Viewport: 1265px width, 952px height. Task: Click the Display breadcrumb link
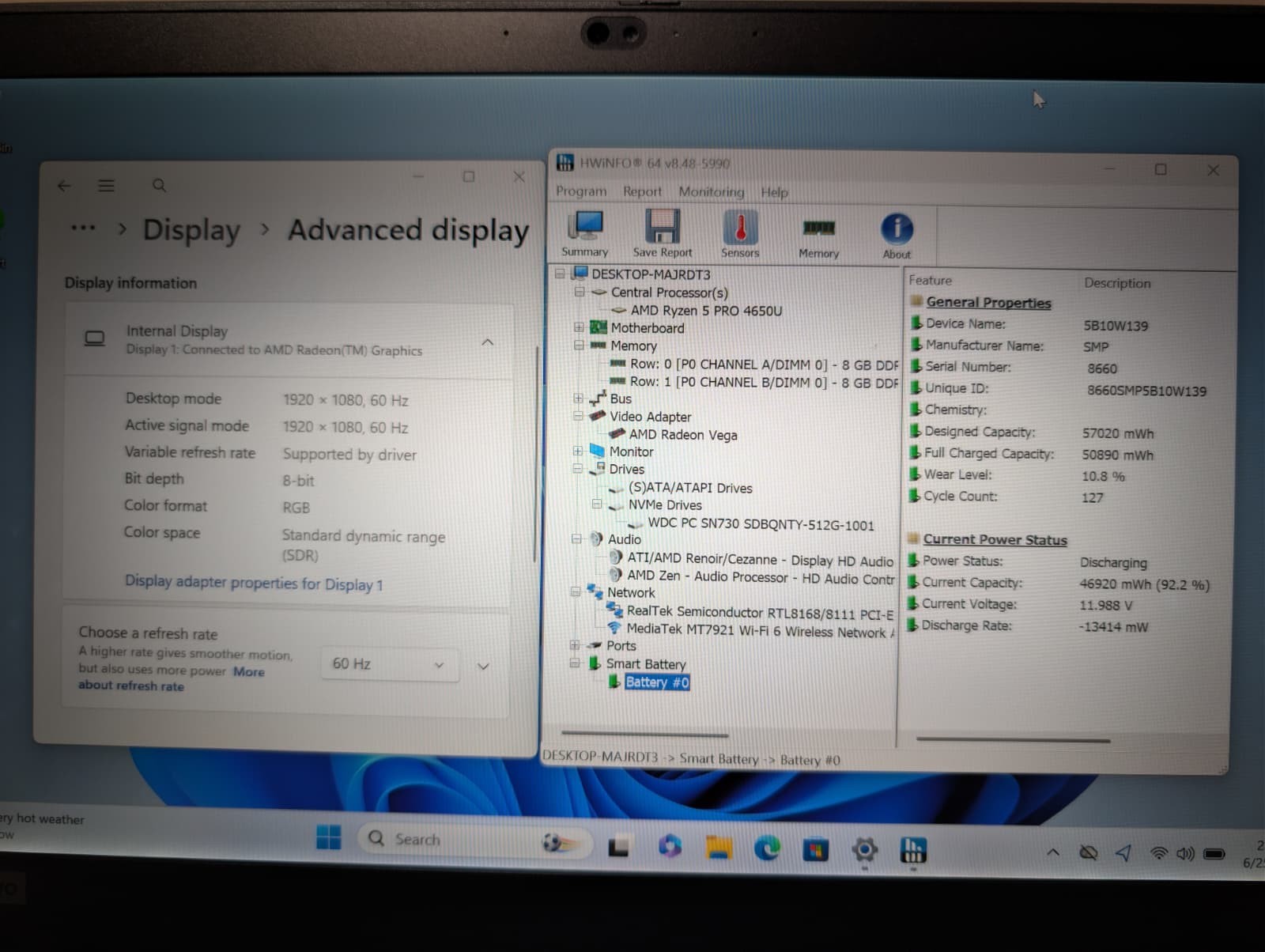(191, 230)
